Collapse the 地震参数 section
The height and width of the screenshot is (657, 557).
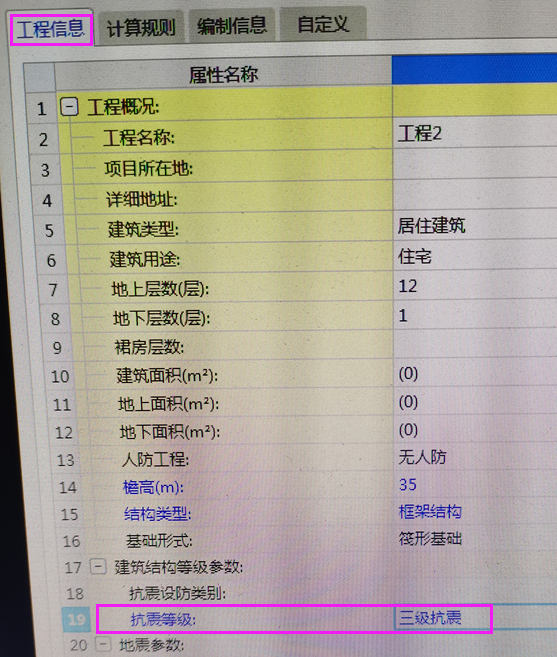[x=103, y=644]
